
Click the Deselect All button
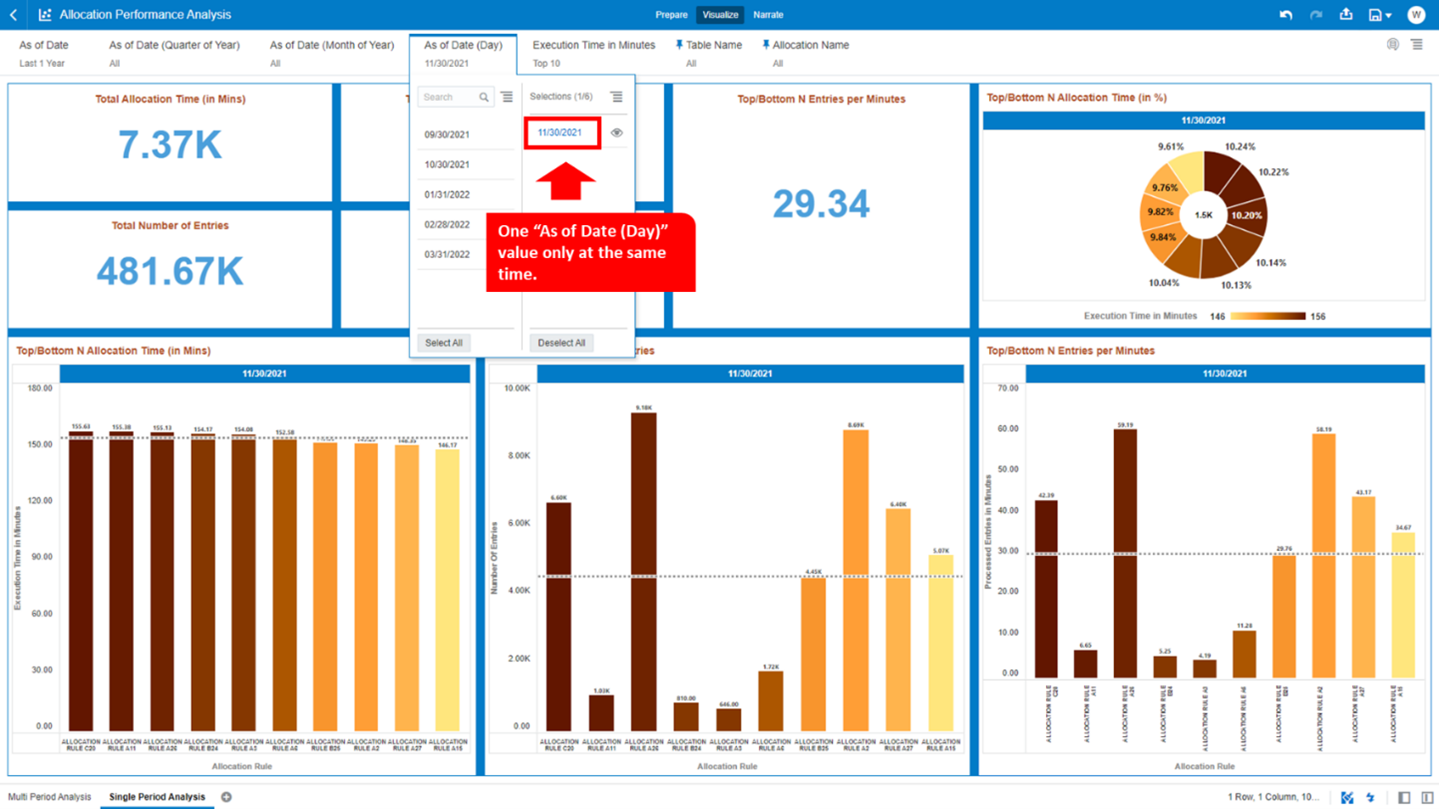coord(561,342)
